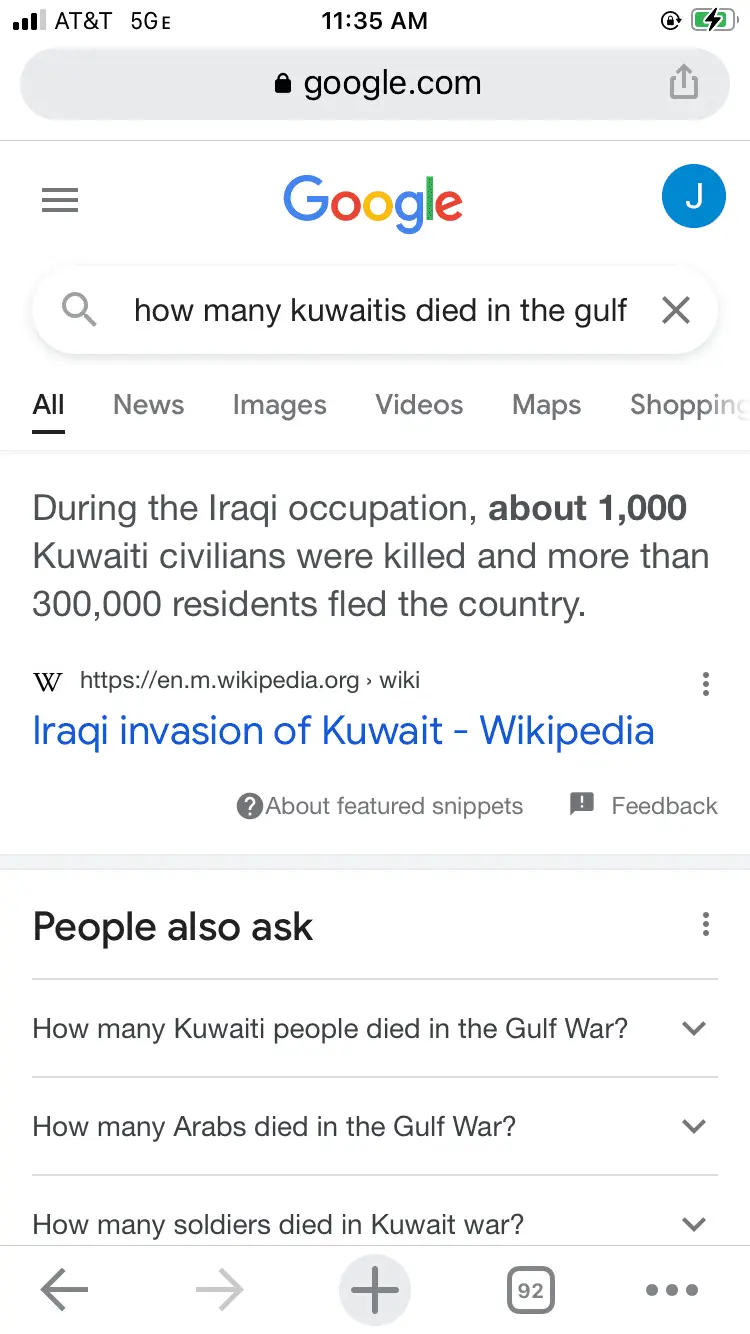Tap the share icon in address bar

click(683, 82)
